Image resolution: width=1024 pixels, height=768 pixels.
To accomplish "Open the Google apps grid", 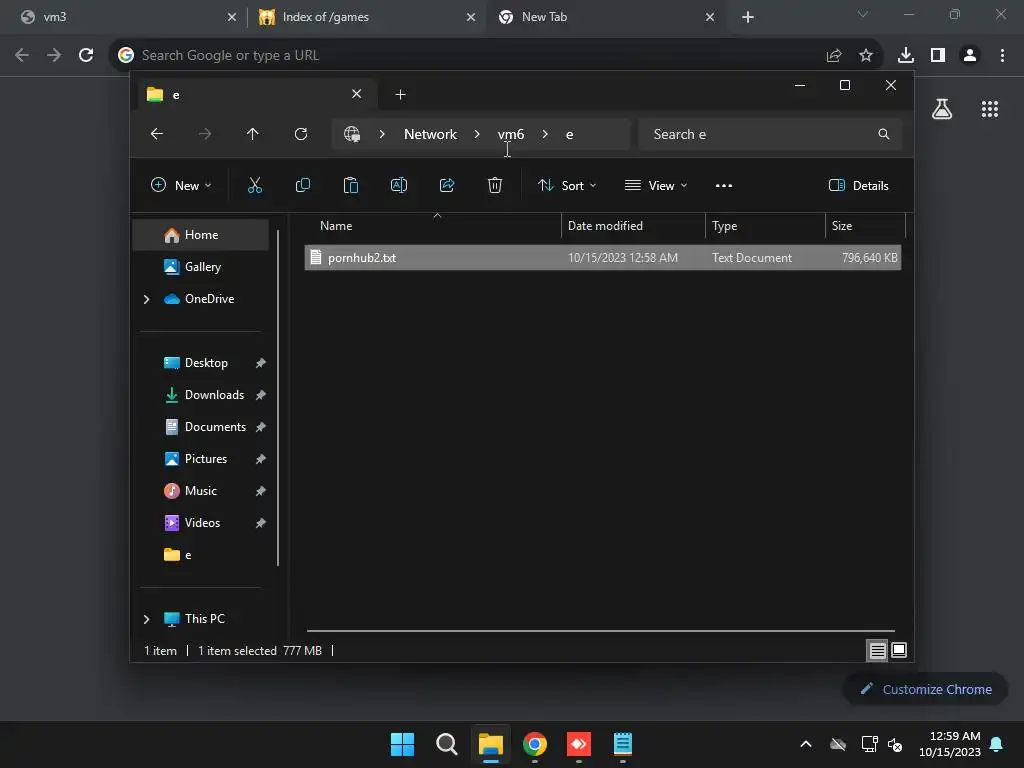I will coord(990,109).
